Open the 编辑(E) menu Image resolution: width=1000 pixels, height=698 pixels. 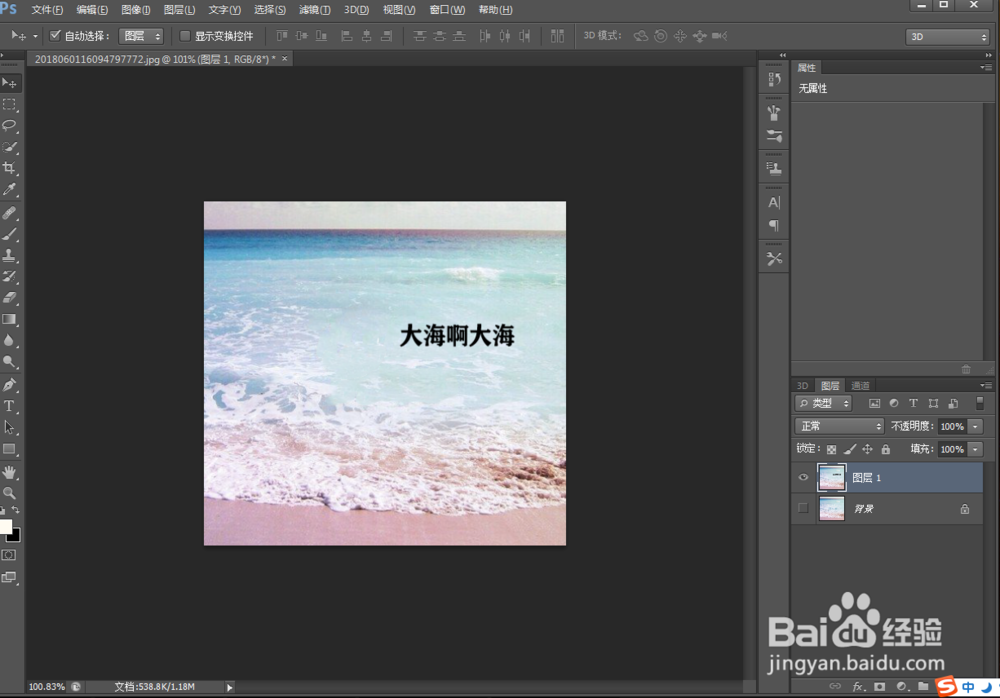coord(92,10)
